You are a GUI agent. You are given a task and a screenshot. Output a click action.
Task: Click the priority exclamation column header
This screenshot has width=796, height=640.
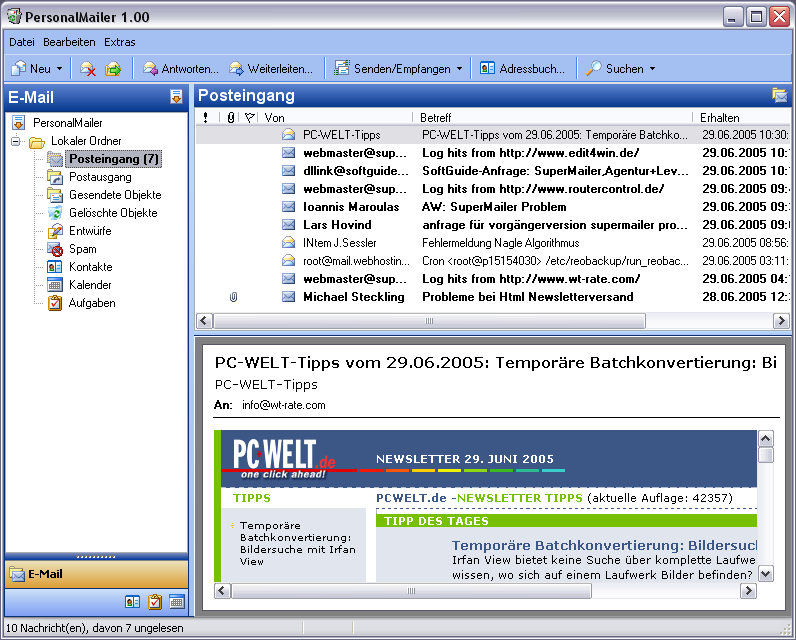[205, 118]
